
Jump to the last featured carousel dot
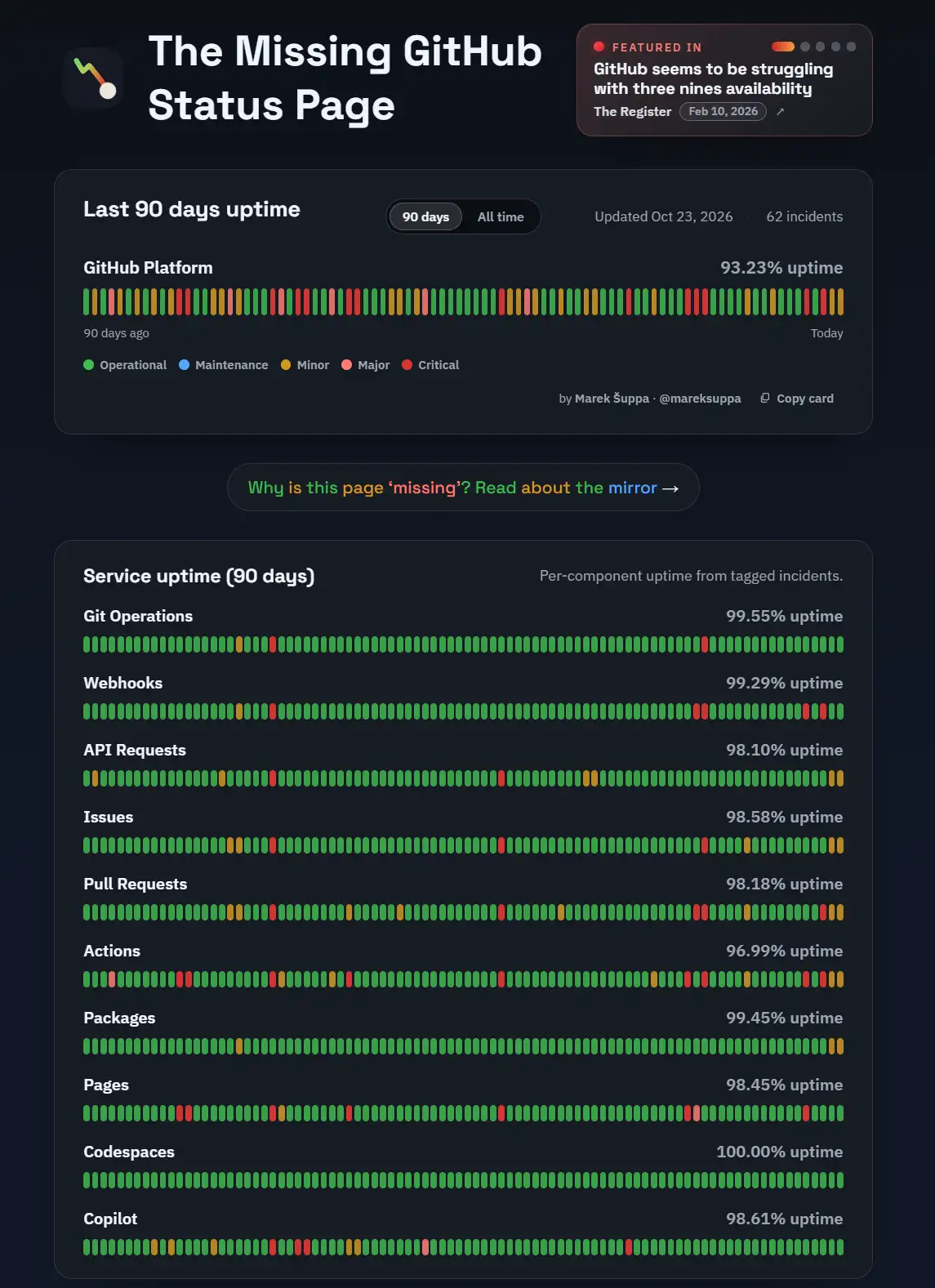[851, 47]
